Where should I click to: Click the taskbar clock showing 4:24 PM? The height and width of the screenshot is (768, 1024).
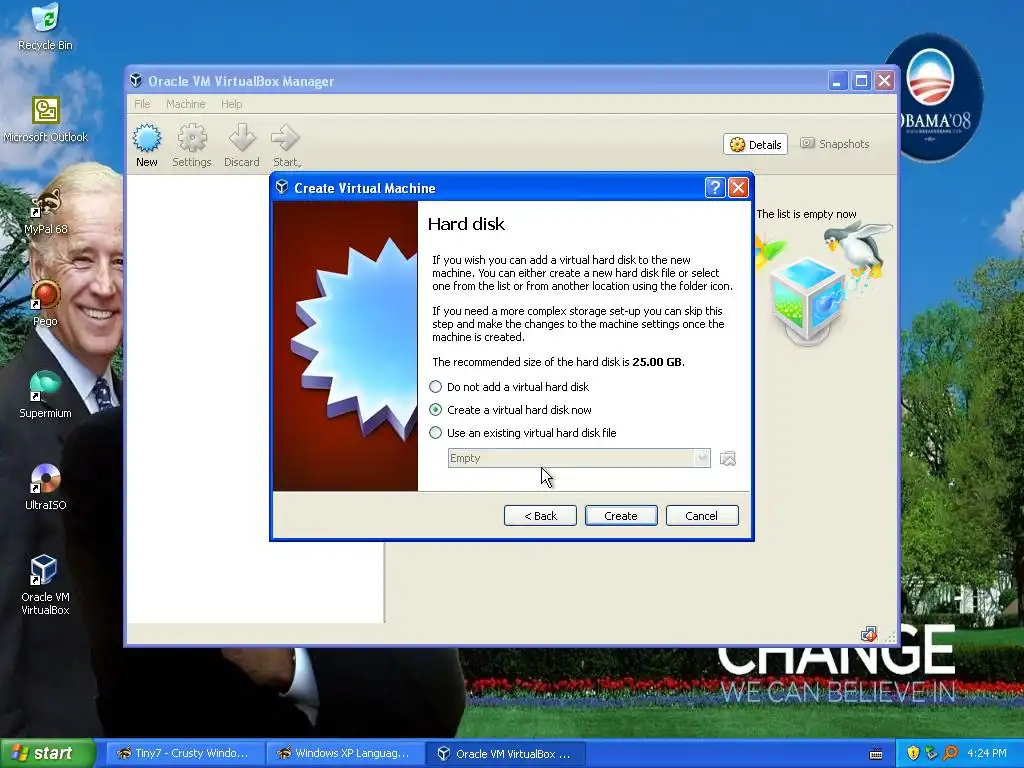pyautogui.click(x=987, y=753)
